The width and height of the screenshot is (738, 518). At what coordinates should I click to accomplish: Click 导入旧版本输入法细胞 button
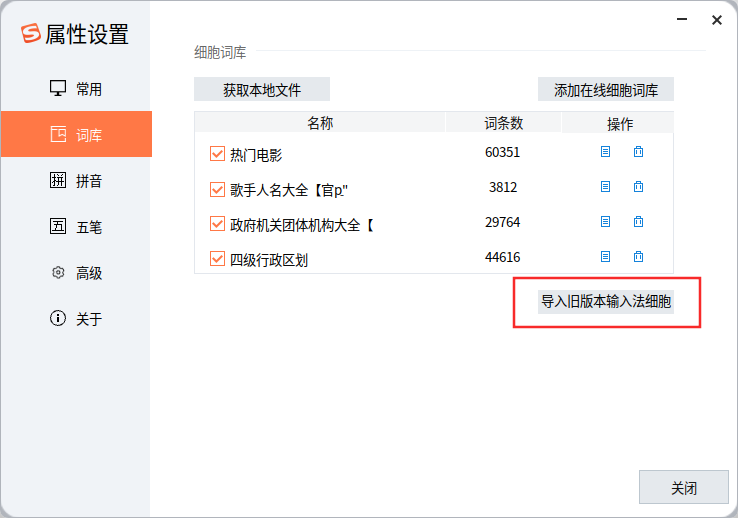pyautogui.click(x=606, y=302)
